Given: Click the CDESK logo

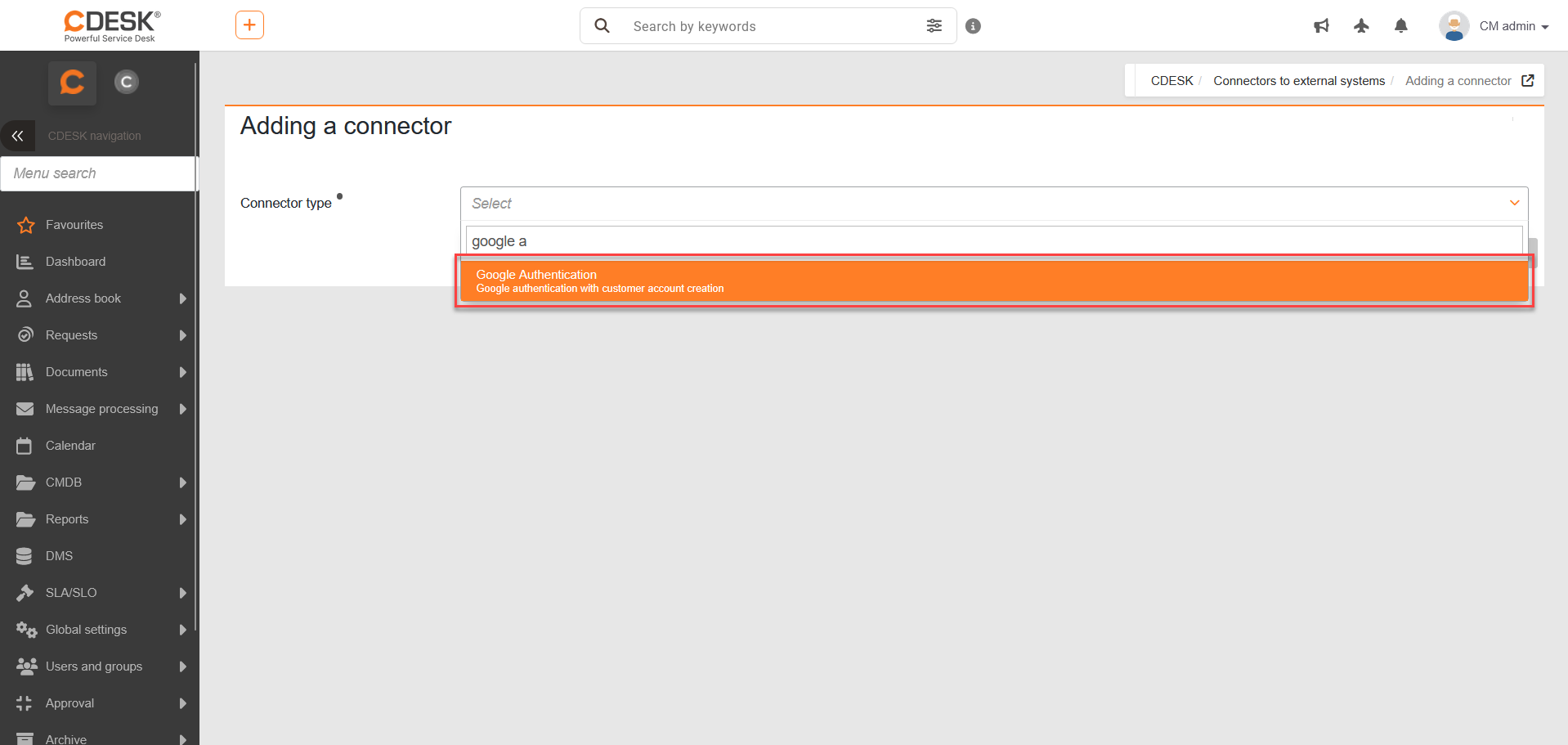Looking at the screenshot, I should click(x=112, y=25).
